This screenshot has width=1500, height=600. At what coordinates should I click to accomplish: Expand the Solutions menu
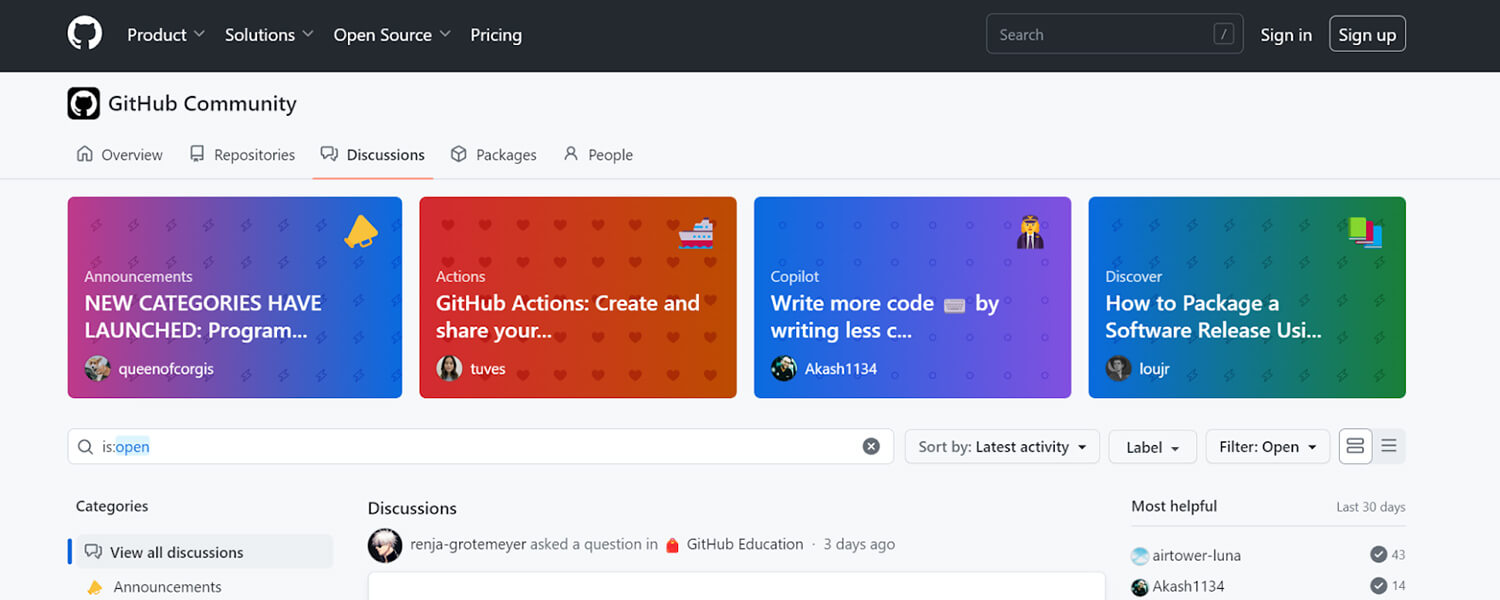click(x=269, y=34)
